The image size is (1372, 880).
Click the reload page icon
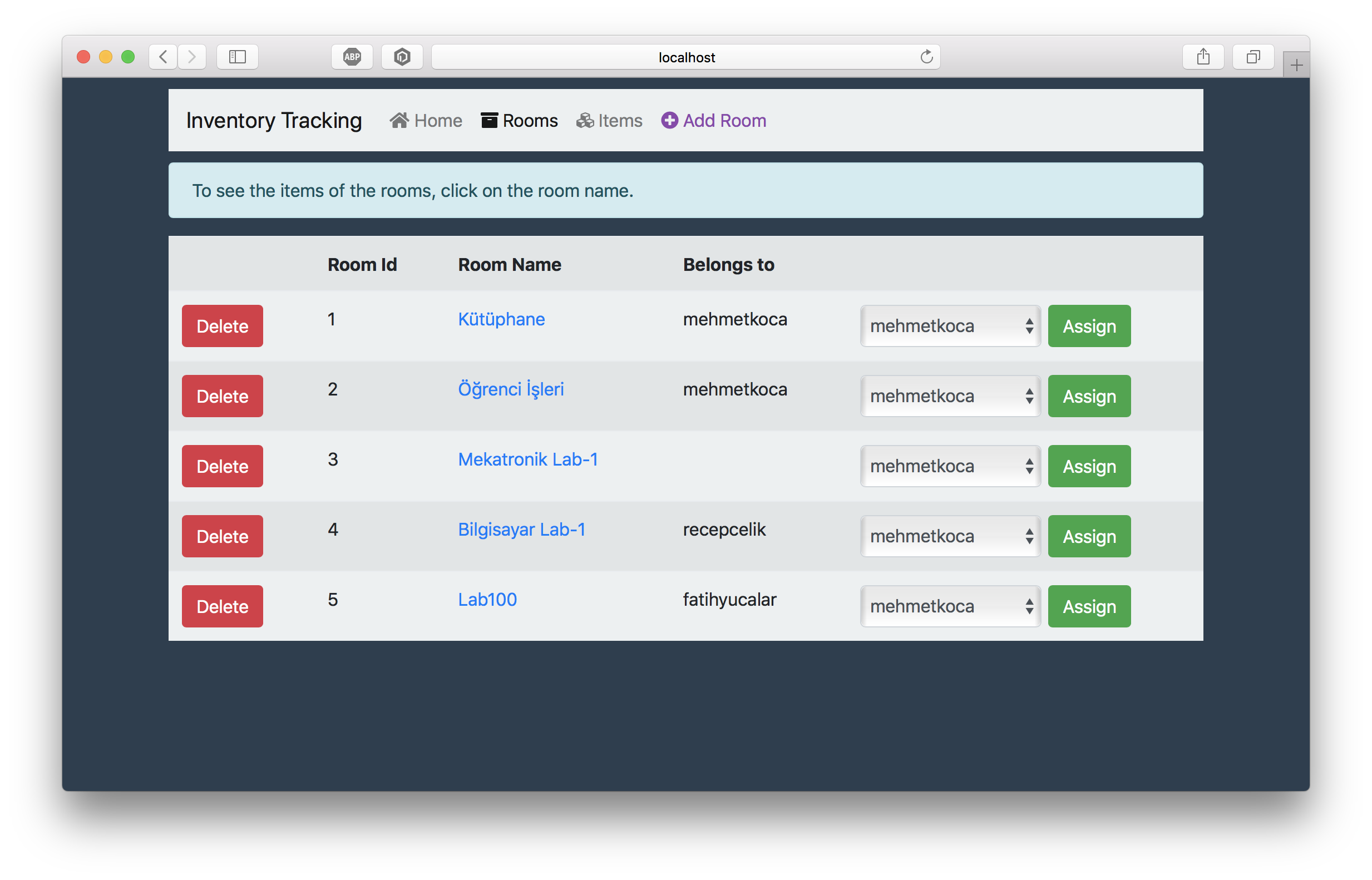click(x=926, y=57)
